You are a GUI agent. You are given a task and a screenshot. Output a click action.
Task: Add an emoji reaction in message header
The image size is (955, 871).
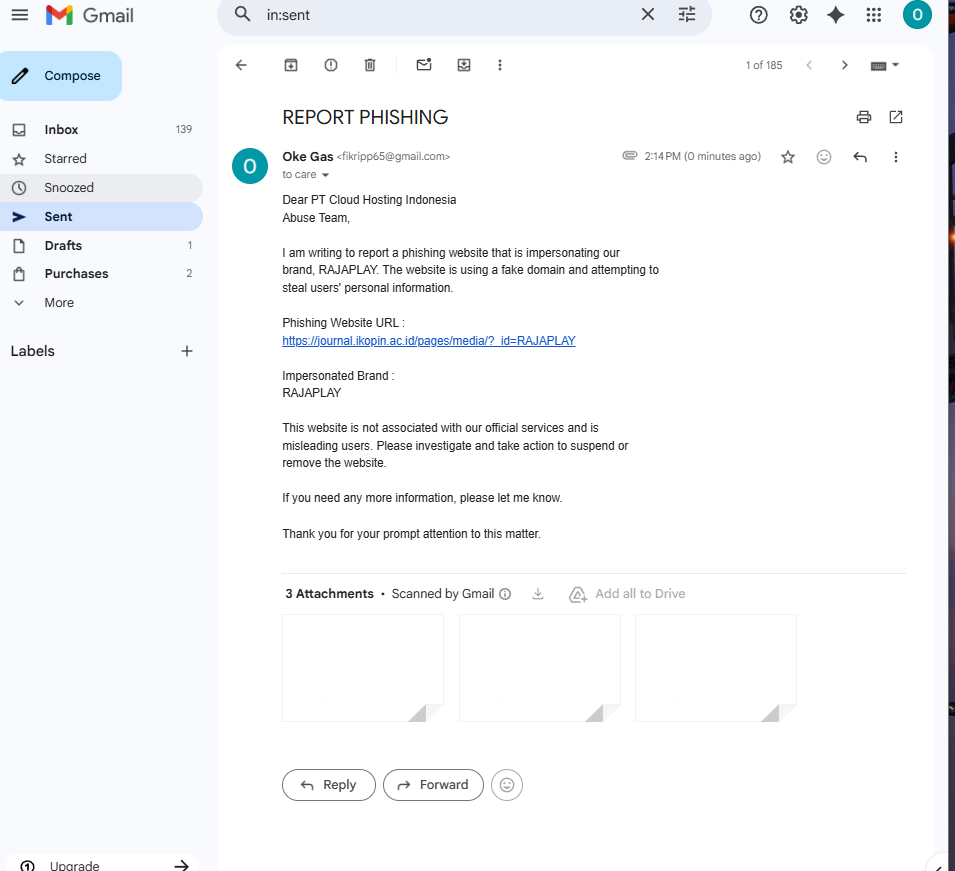[823, 157]
